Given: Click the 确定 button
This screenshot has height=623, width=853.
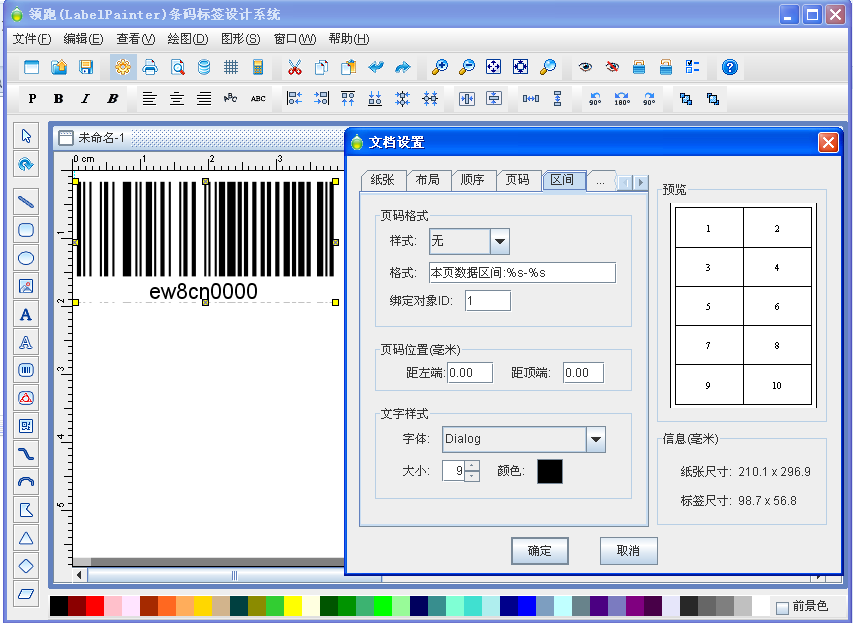Looking at the screenshot, I should [540, 551].
